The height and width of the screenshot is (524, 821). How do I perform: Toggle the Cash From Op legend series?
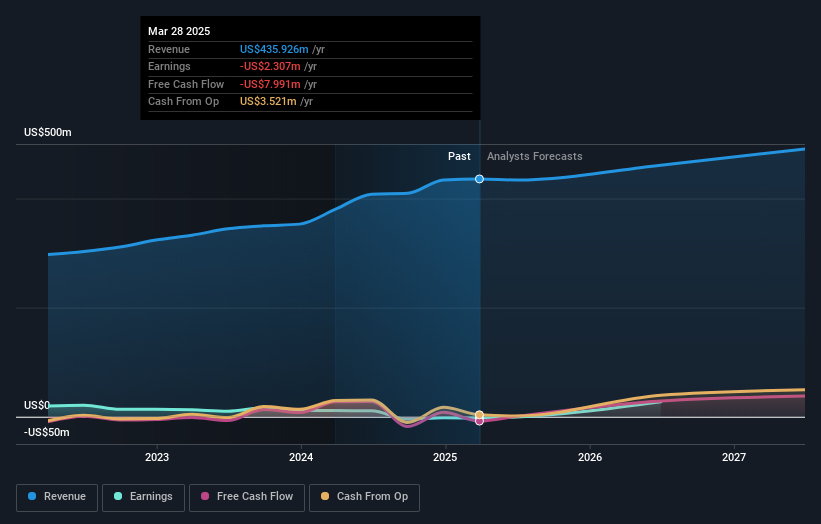[x=364, y=497]
